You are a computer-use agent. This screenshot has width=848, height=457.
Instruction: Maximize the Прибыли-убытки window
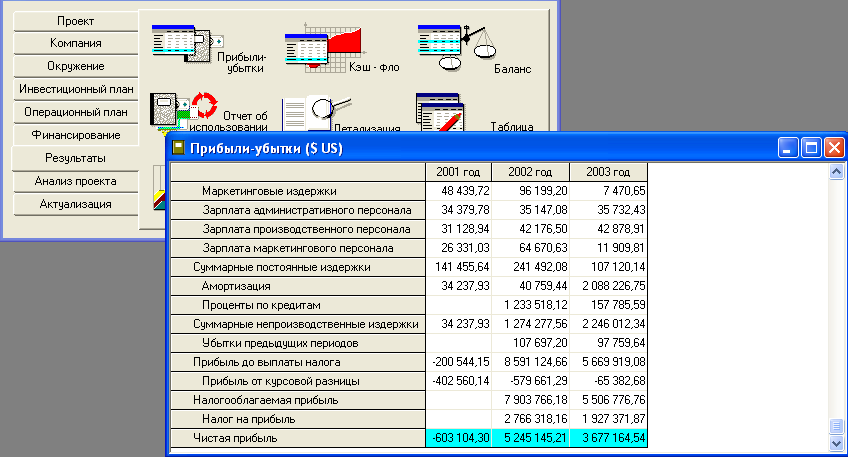click(x=811, y=148)
